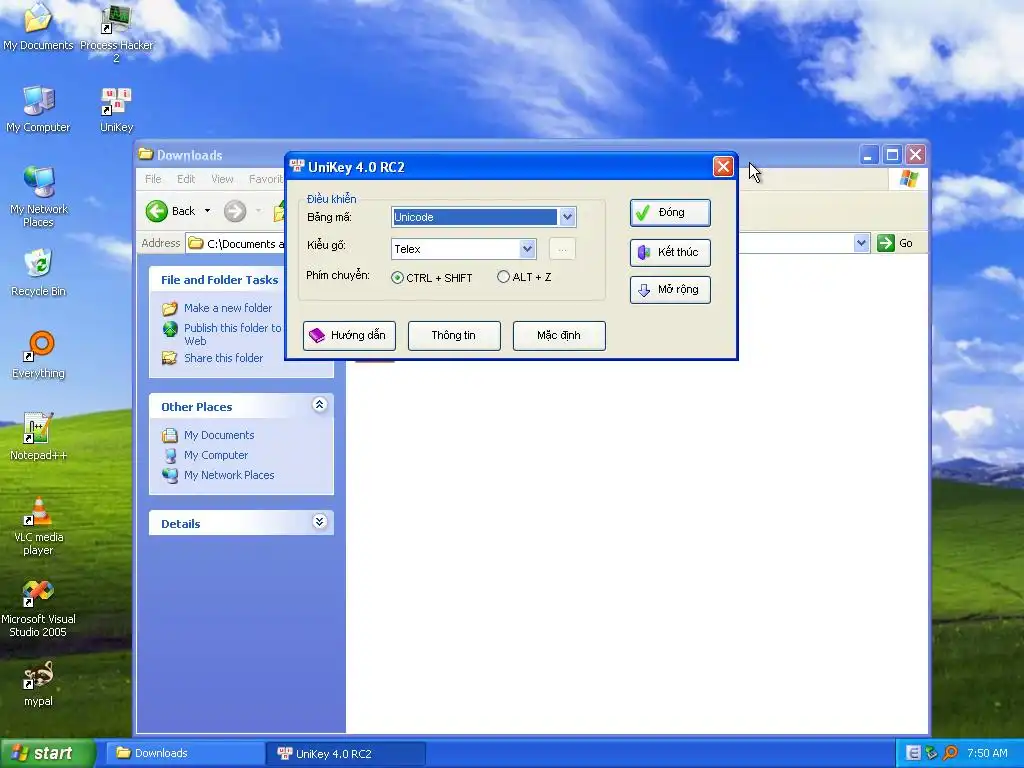Launch Notepad++ from the desktop
Image resolution: width=1024 pixels, height=768 pixels.
pyautogui.click(x=38, y=428)
